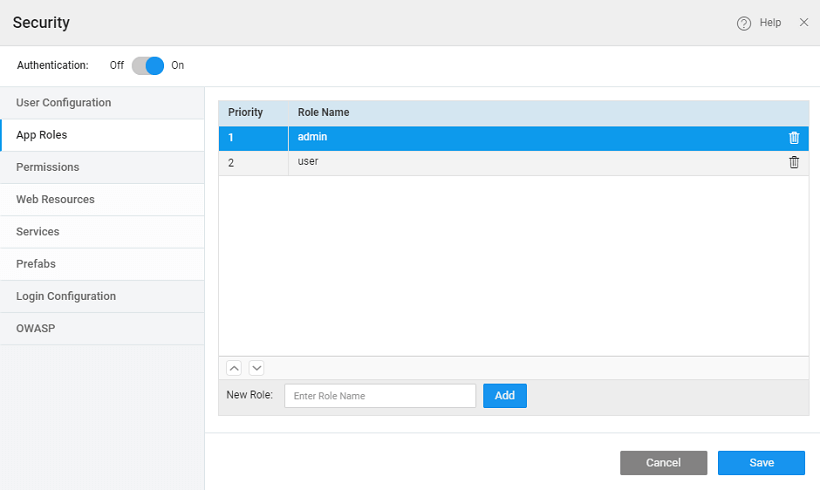Select the user role row
Screen dimensions: 820x490
coord(500,162)
